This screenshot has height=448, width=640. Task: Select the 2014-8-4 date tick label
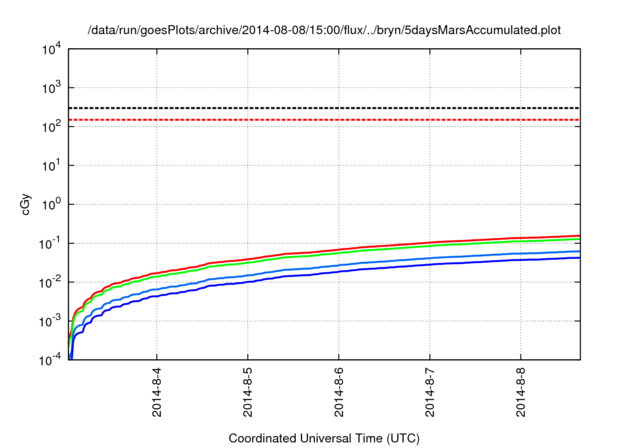[156, 393]
